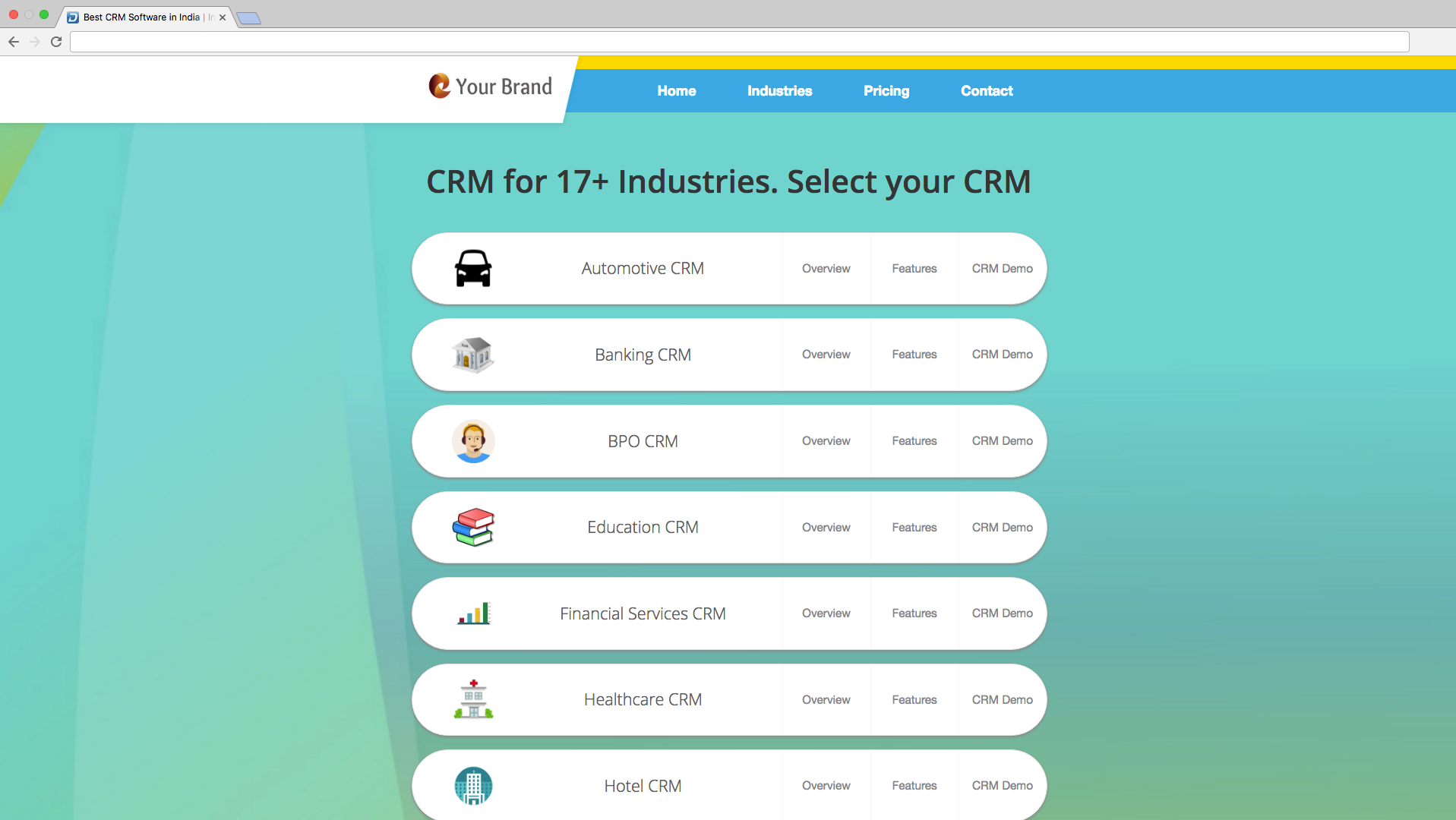Viewport: 1456px width, 820px height.
Task: Open the Industries menu item
Action: click(779, 91)
